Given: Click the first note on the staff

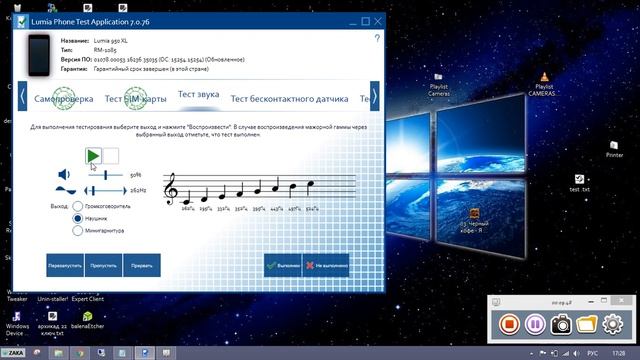Looking at the screenshot, I should (187, 197).
